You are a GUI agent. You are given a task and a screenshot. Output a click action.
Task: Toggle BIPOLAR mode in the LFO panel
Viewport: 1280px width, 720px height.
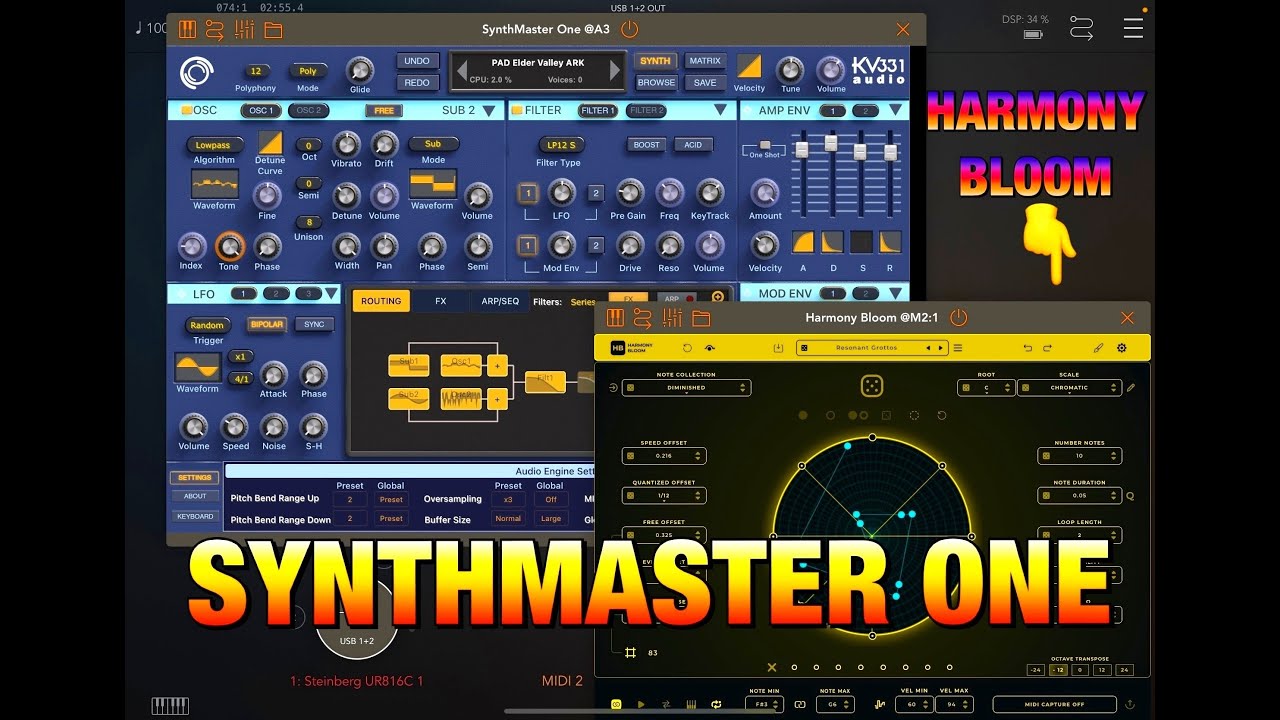266,326
